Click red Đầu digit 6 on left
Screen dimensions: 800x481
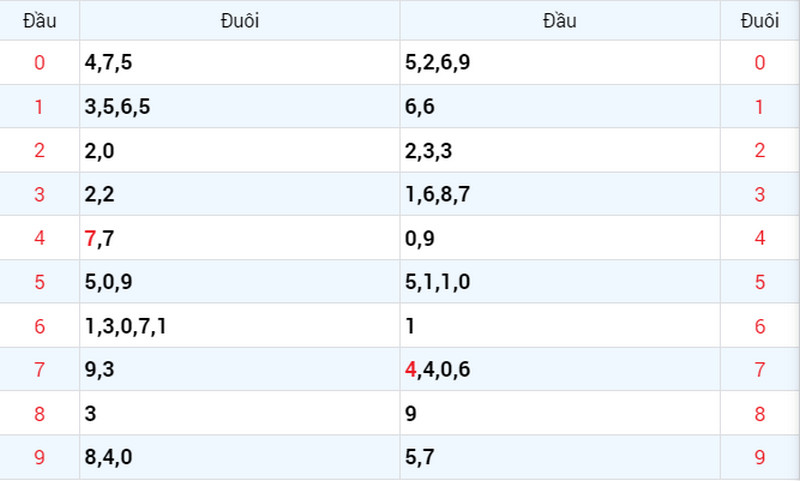[39, 326]
